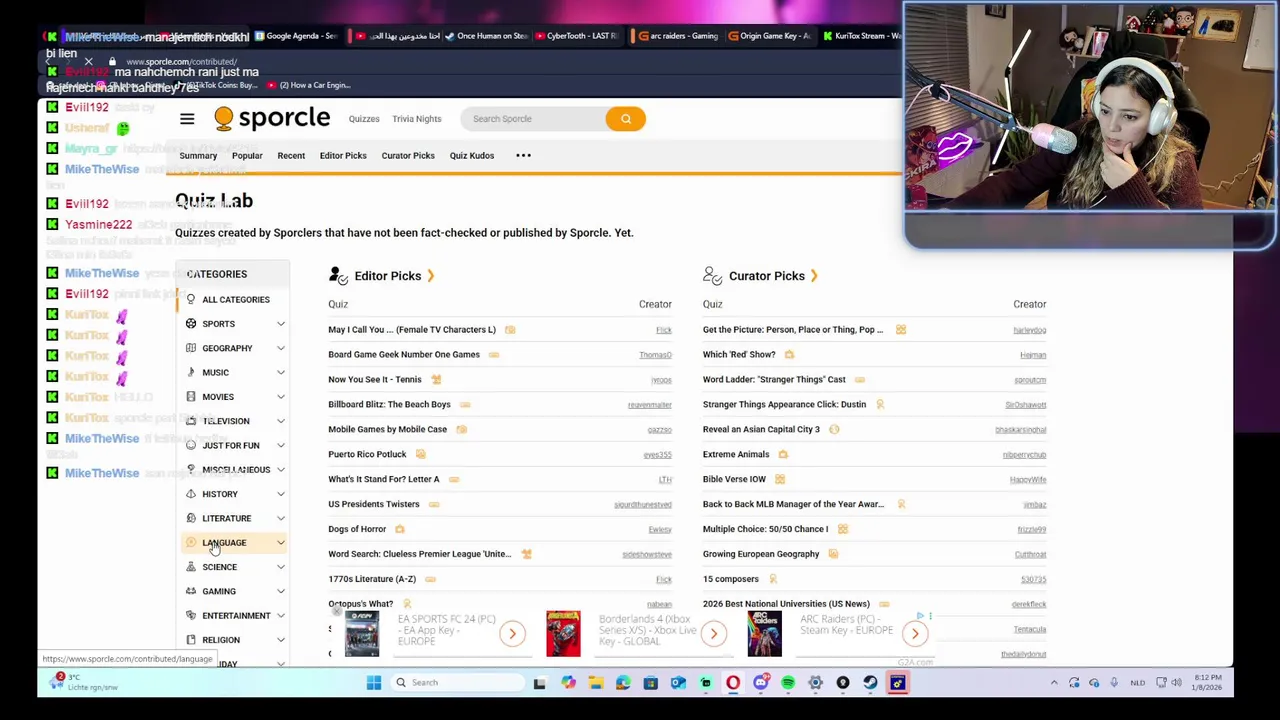Click the orange search magnifier button
This screenshot has width=1280, height=720.
pyautogui.click(x=625, y=119)
